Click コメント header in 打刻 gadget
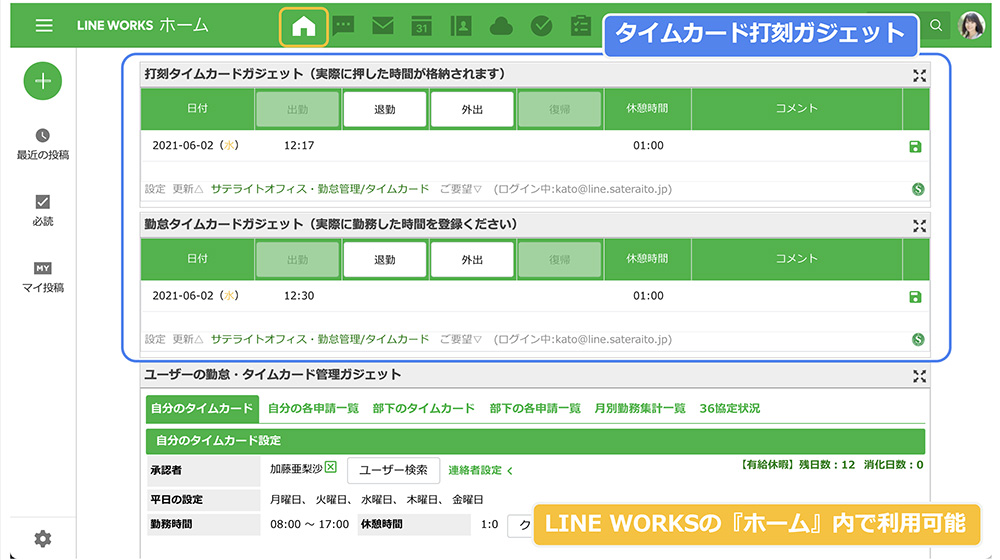 (797, 109)
